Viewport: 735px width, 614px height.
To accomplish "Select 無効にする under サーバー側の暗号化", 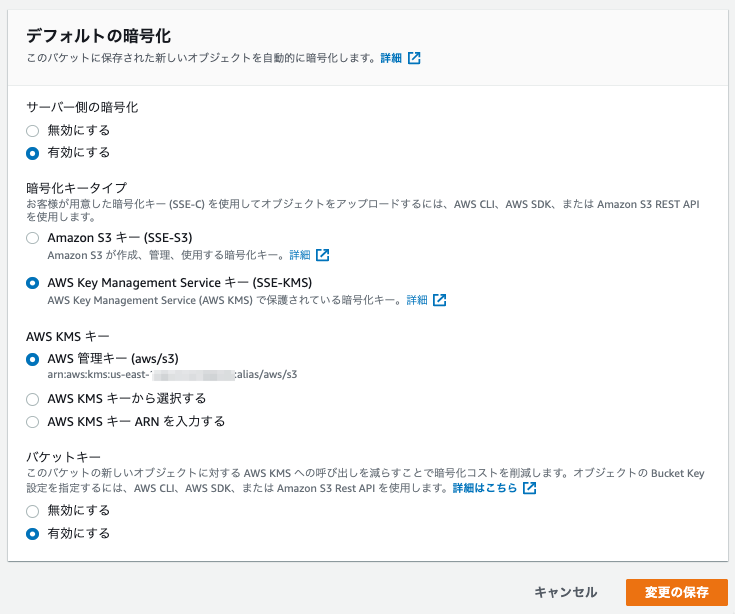I will [32, 131].
